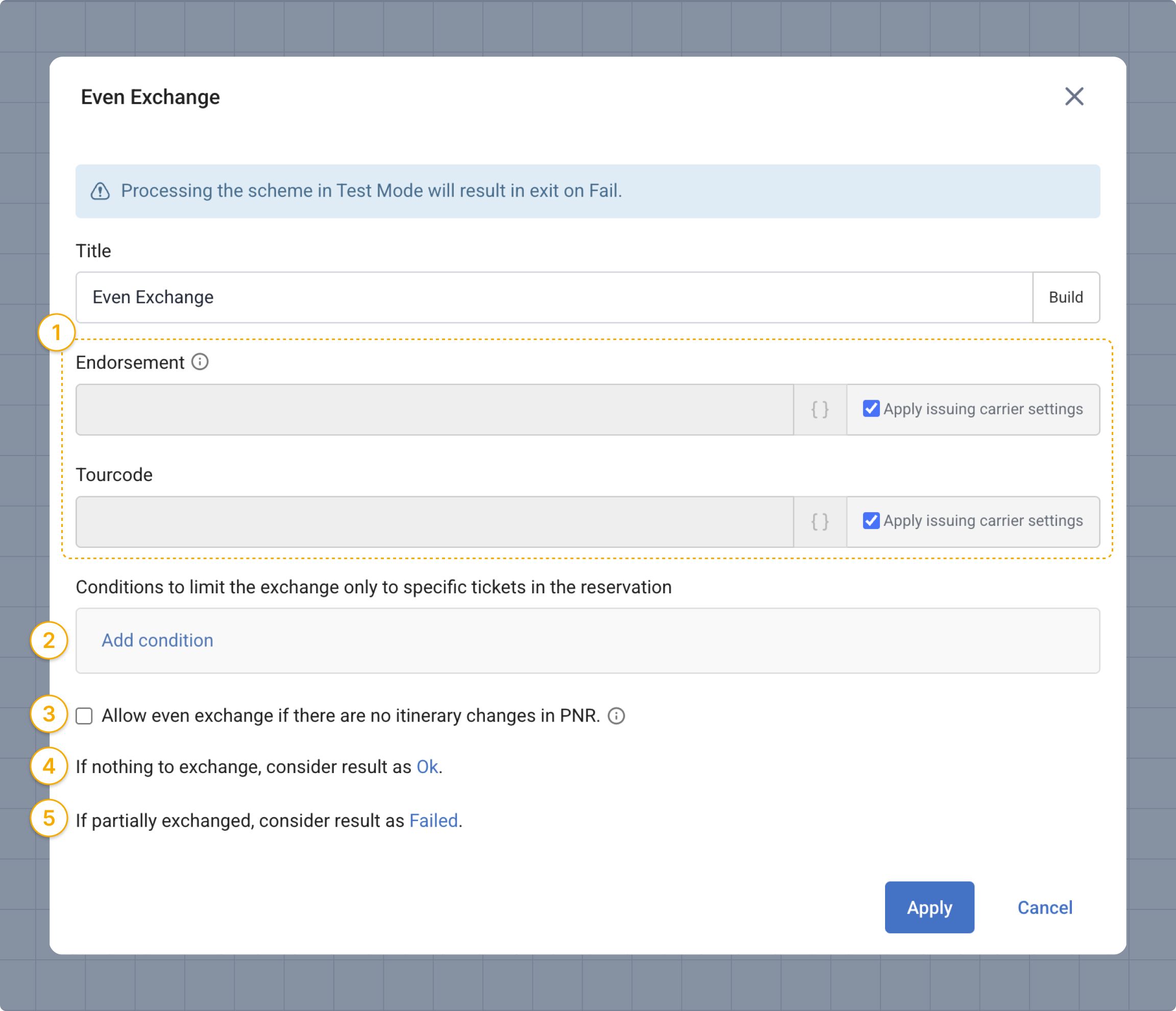
Task: Click the Apply button
Action: pos(929,907)
